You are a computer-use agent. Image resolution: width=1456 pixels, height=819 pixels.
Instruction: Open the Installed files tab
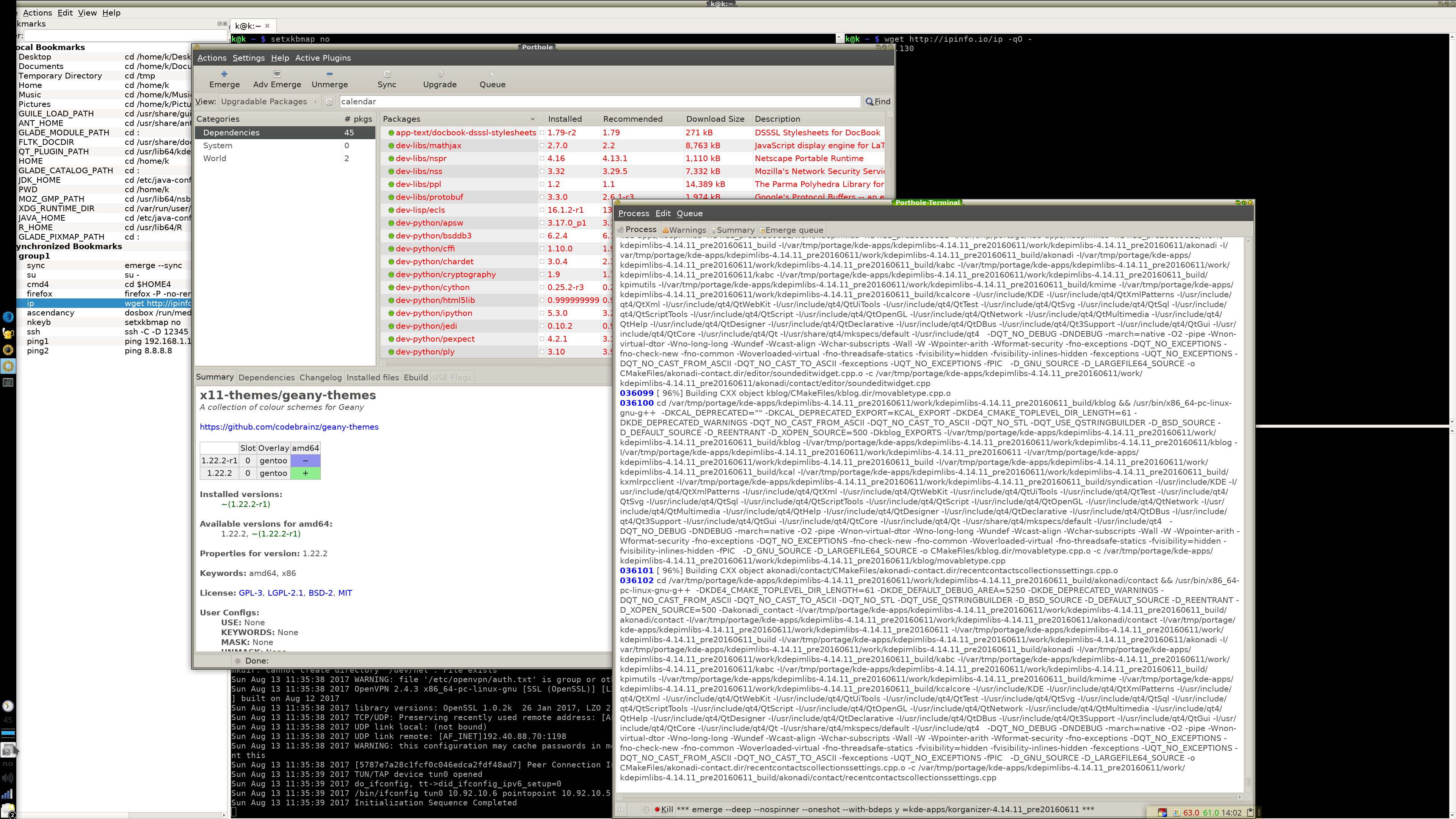tap(372, 378)
